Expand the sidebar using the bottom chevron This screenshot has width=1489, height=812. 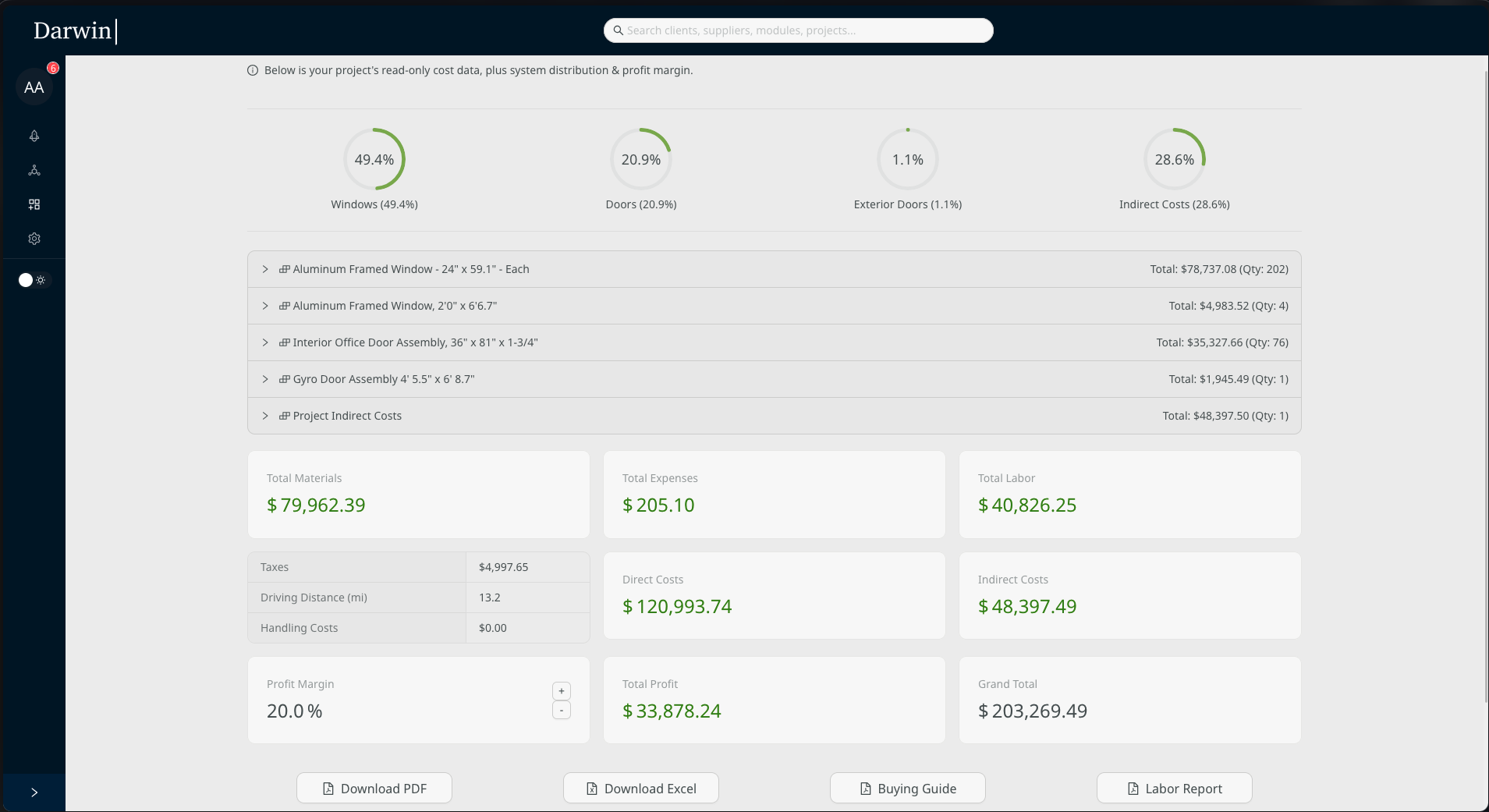34,792
